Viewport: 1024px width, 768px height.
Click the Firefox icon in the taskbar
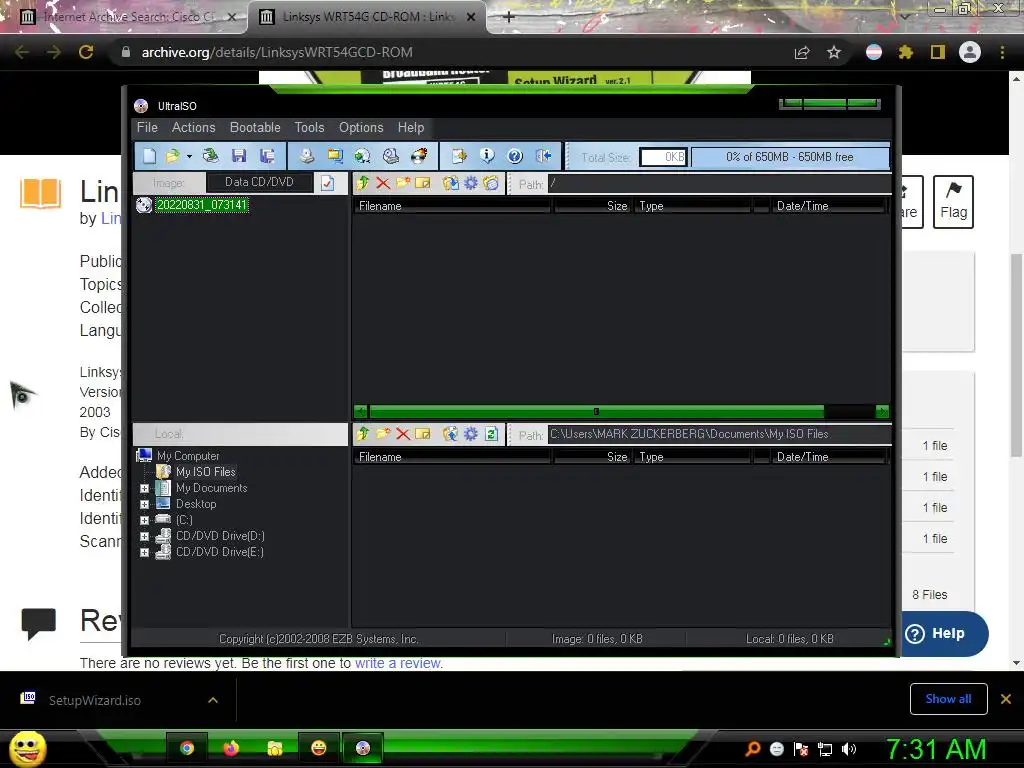(231, 748)
